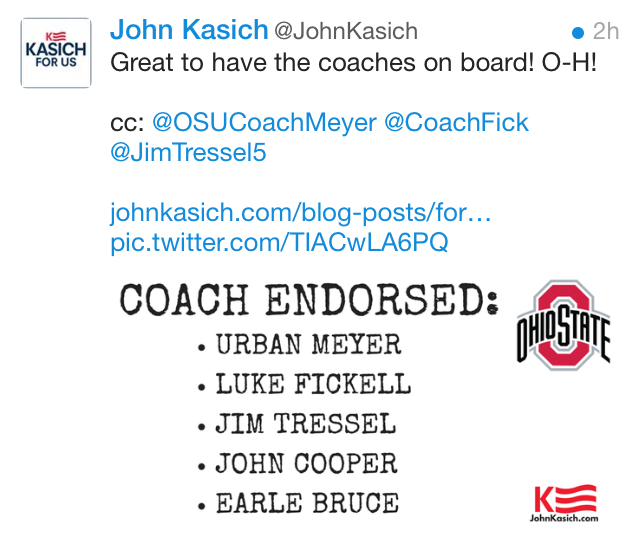
Task: Open John Kasich's display name
Action: pyautogui.click(x=189, y=30)
